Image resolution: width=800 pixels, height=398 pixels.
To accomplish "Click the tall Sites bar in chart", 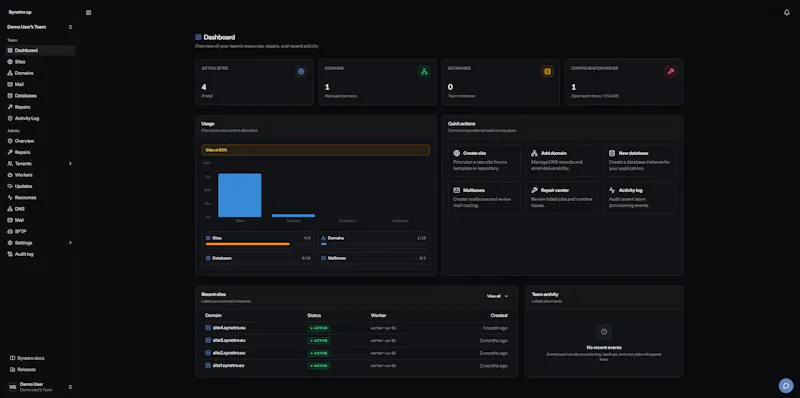I will point(240,195).
